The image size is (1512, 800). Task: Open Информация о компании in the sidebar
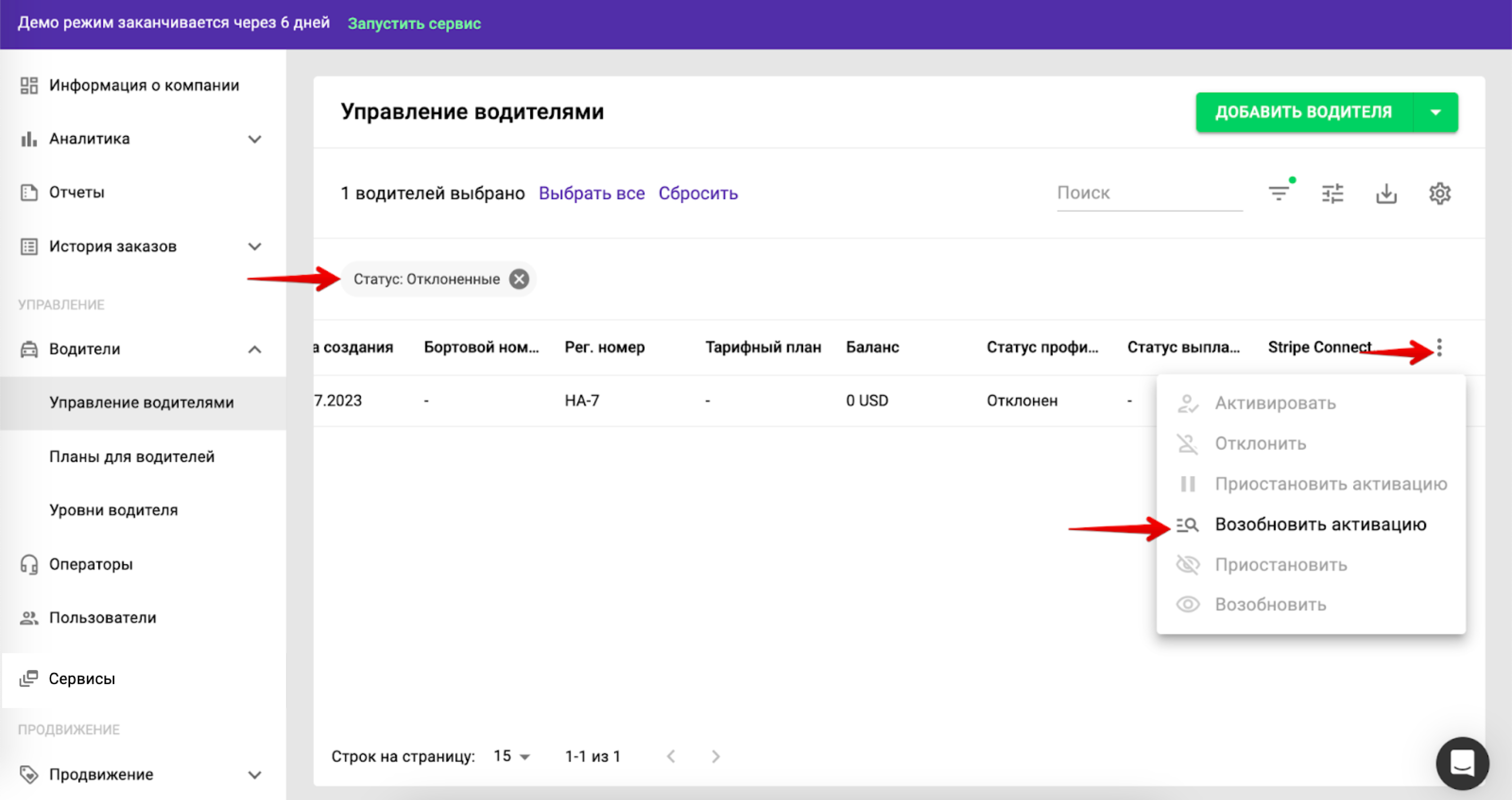click(x=144, y=86)
